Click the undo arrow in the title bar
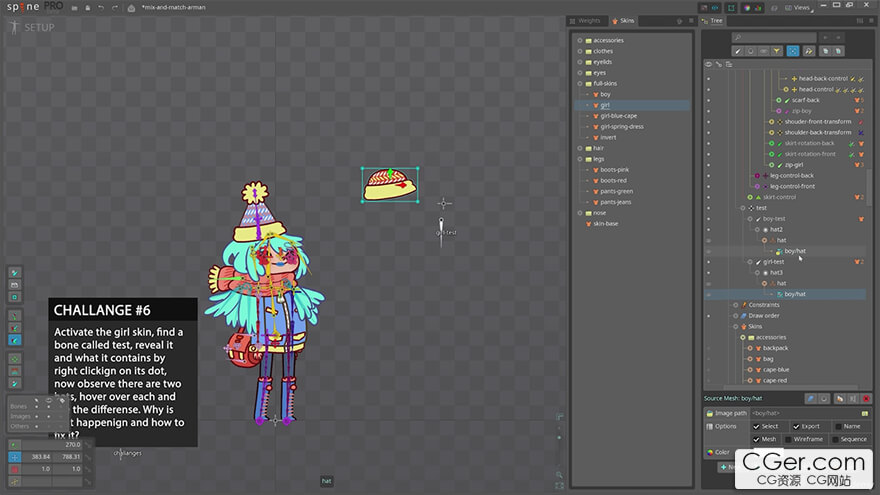 (x=101, y=8)
